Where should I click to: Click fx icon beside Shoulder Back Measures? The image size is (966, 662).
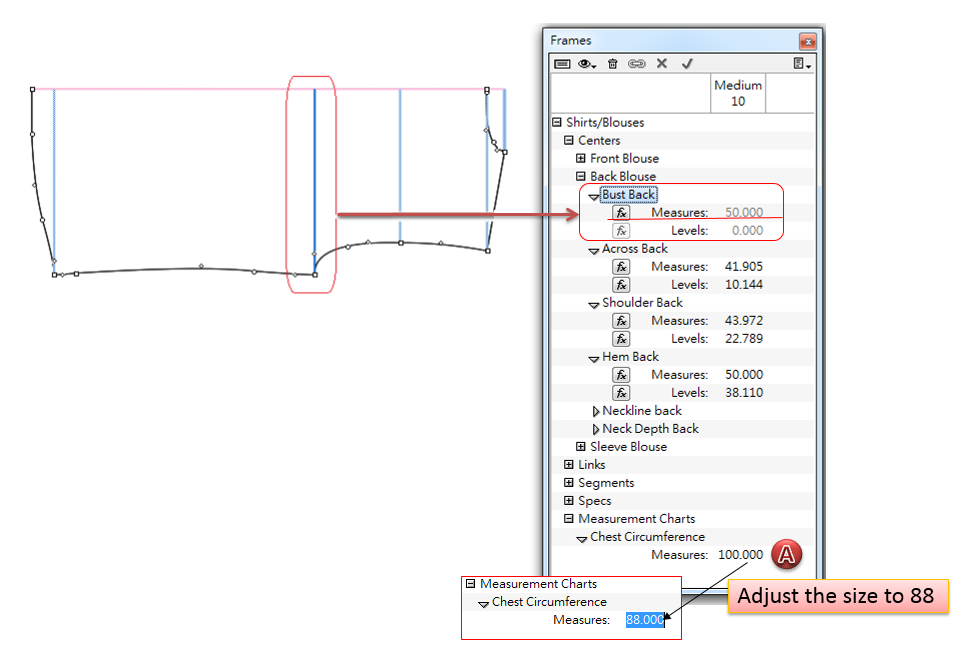click(x=621, y=321)
